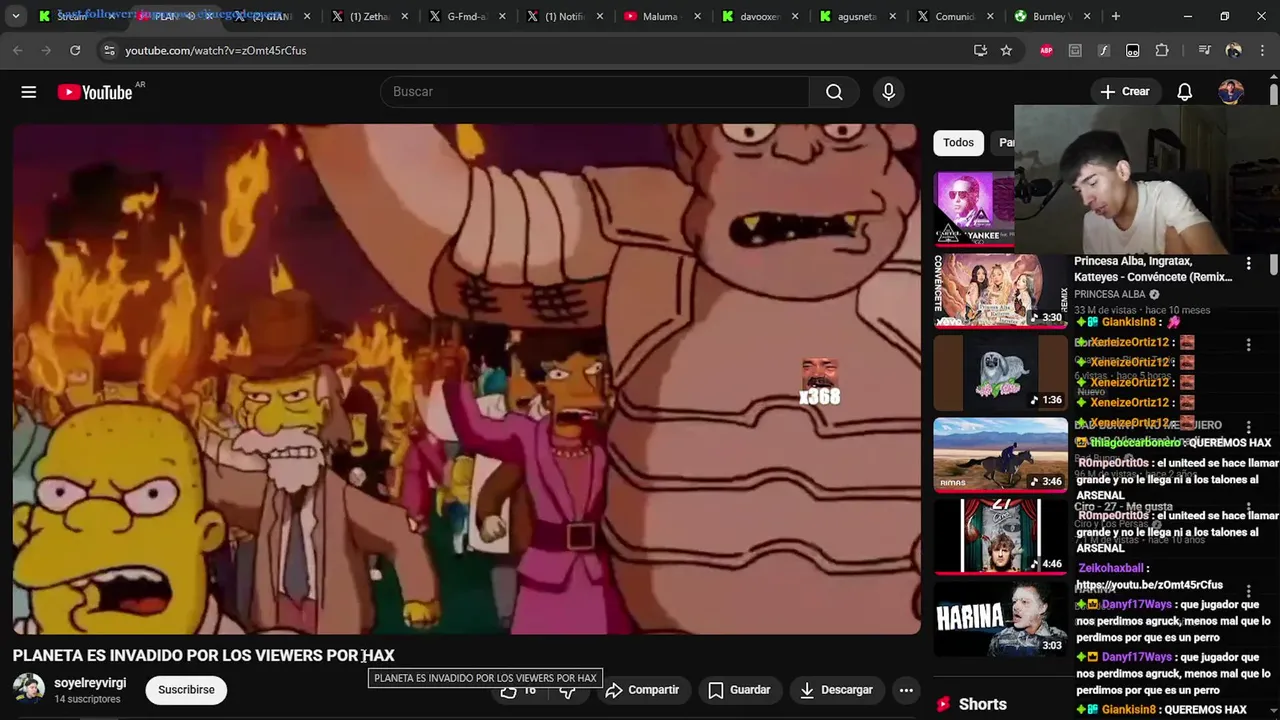Click the Compartir share button
The height and width of the screenshot is (720, 1280).
(643, 690)
